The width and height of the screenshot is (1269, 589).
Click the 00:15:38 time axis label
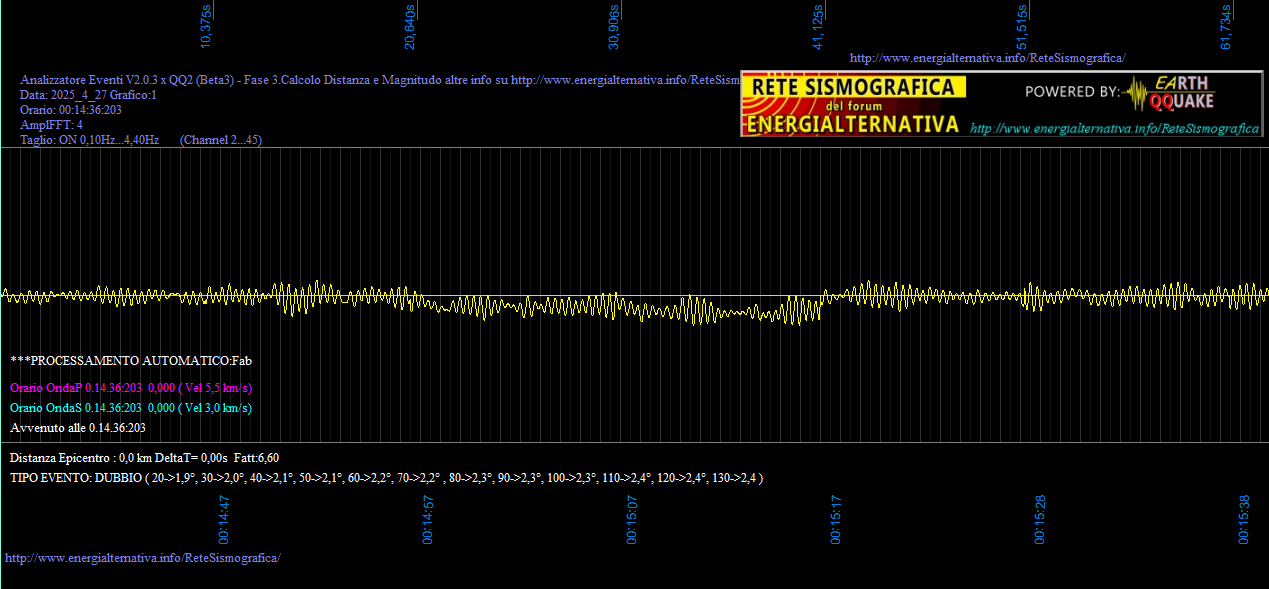tap(1245, 519)
